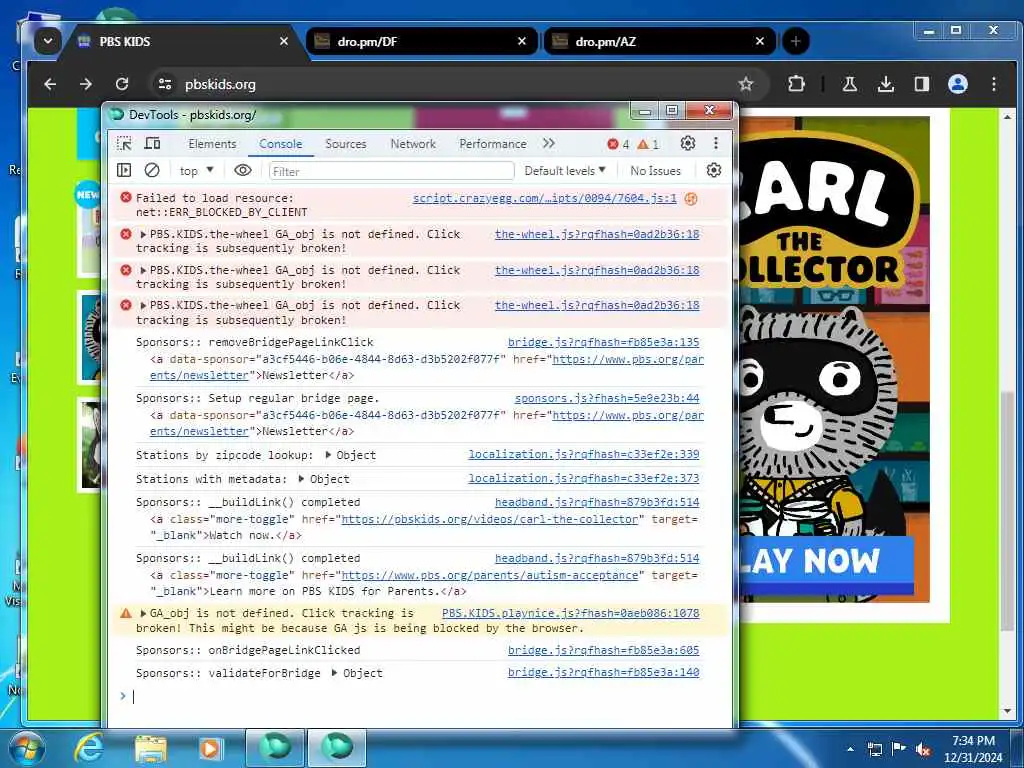Open sponsors.js:44 source link

coord(607,398)
